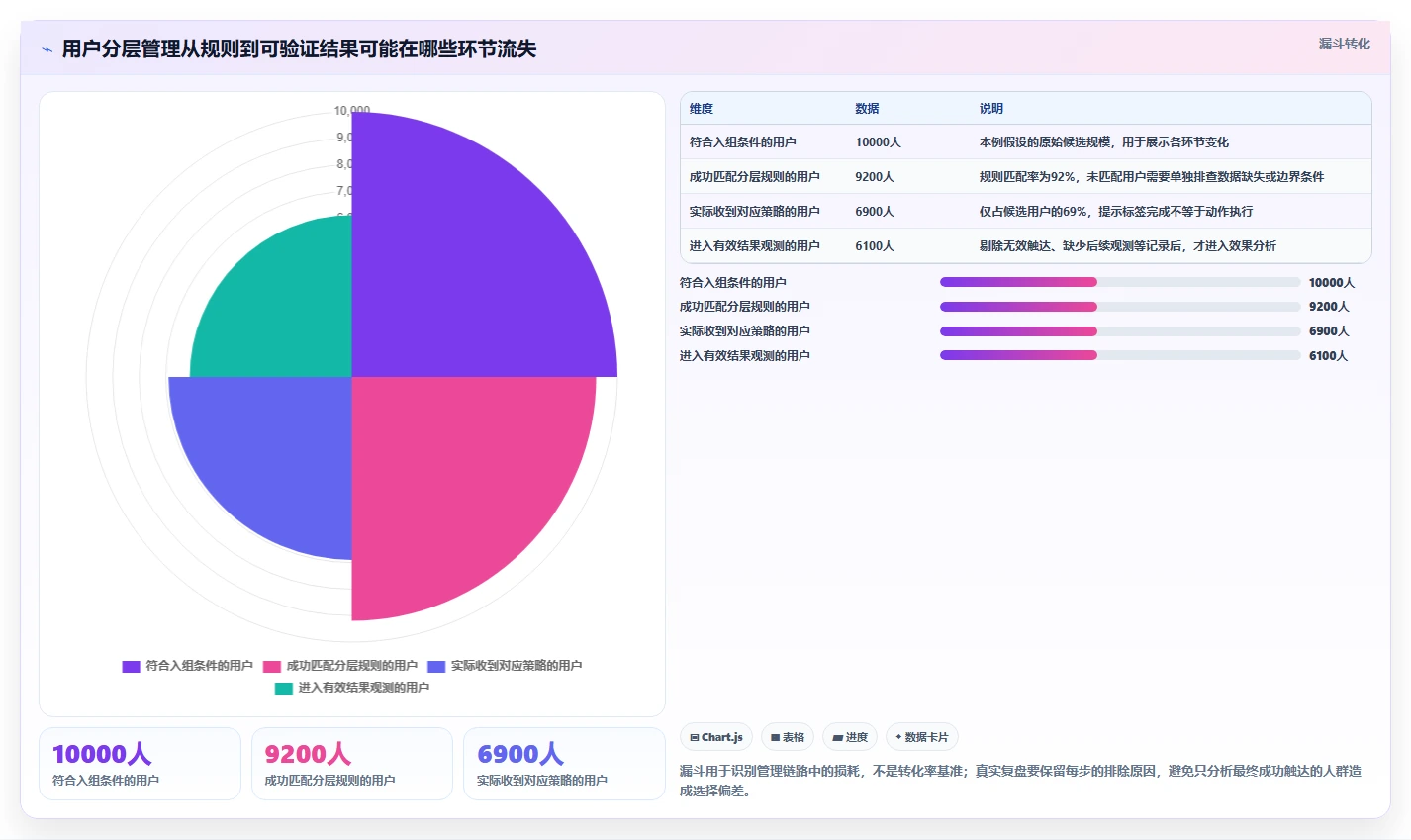Click description 仅占候选用户的69%

1116,212
